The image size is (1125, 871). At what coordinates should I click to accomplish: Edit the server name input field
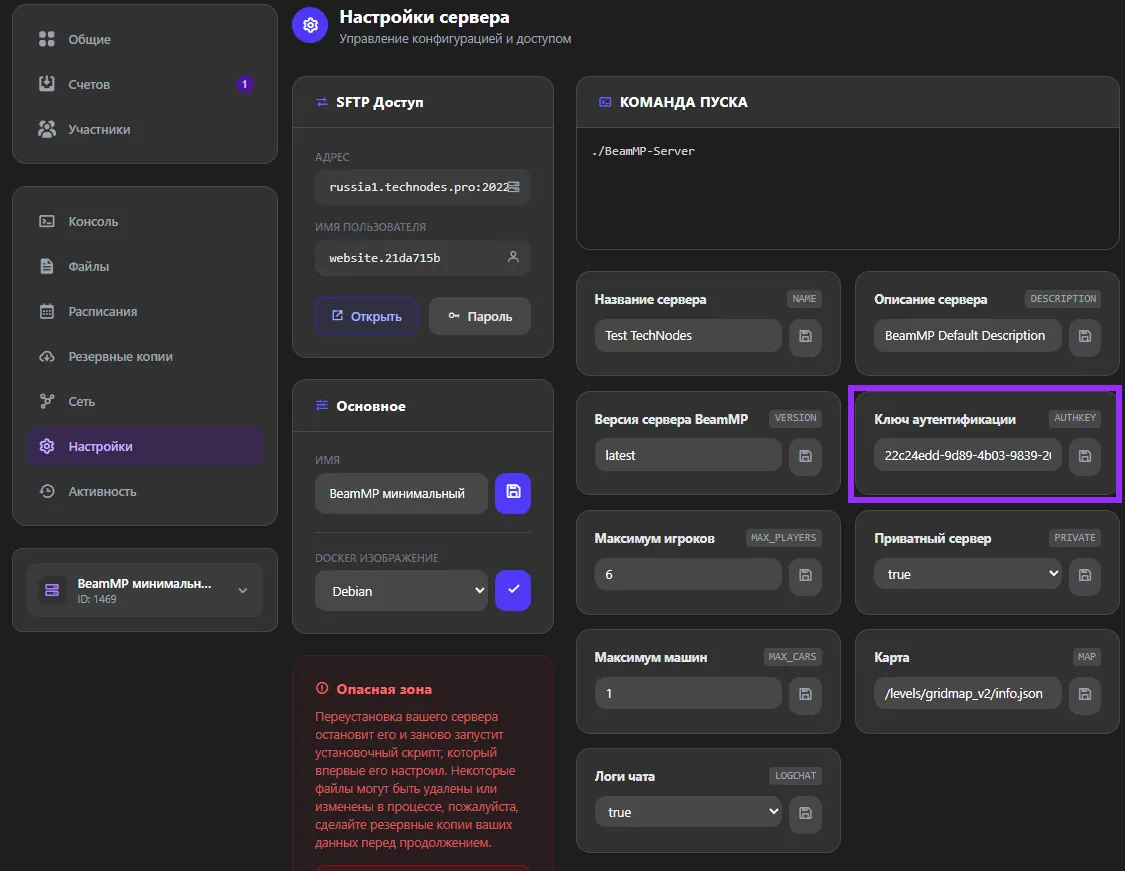(688, 336)
